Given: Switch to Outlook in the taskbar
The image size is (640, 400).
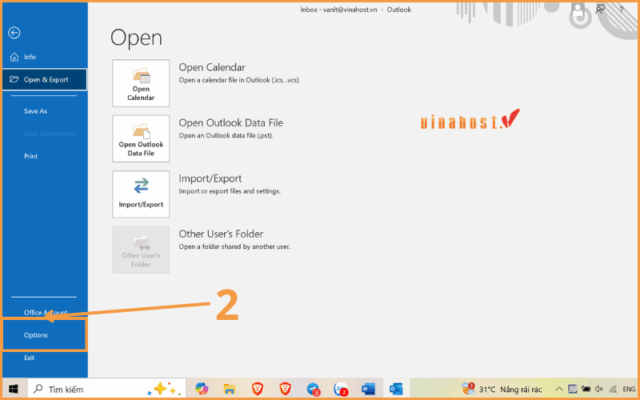Looking at the screenshot, I should pos(395,388).
